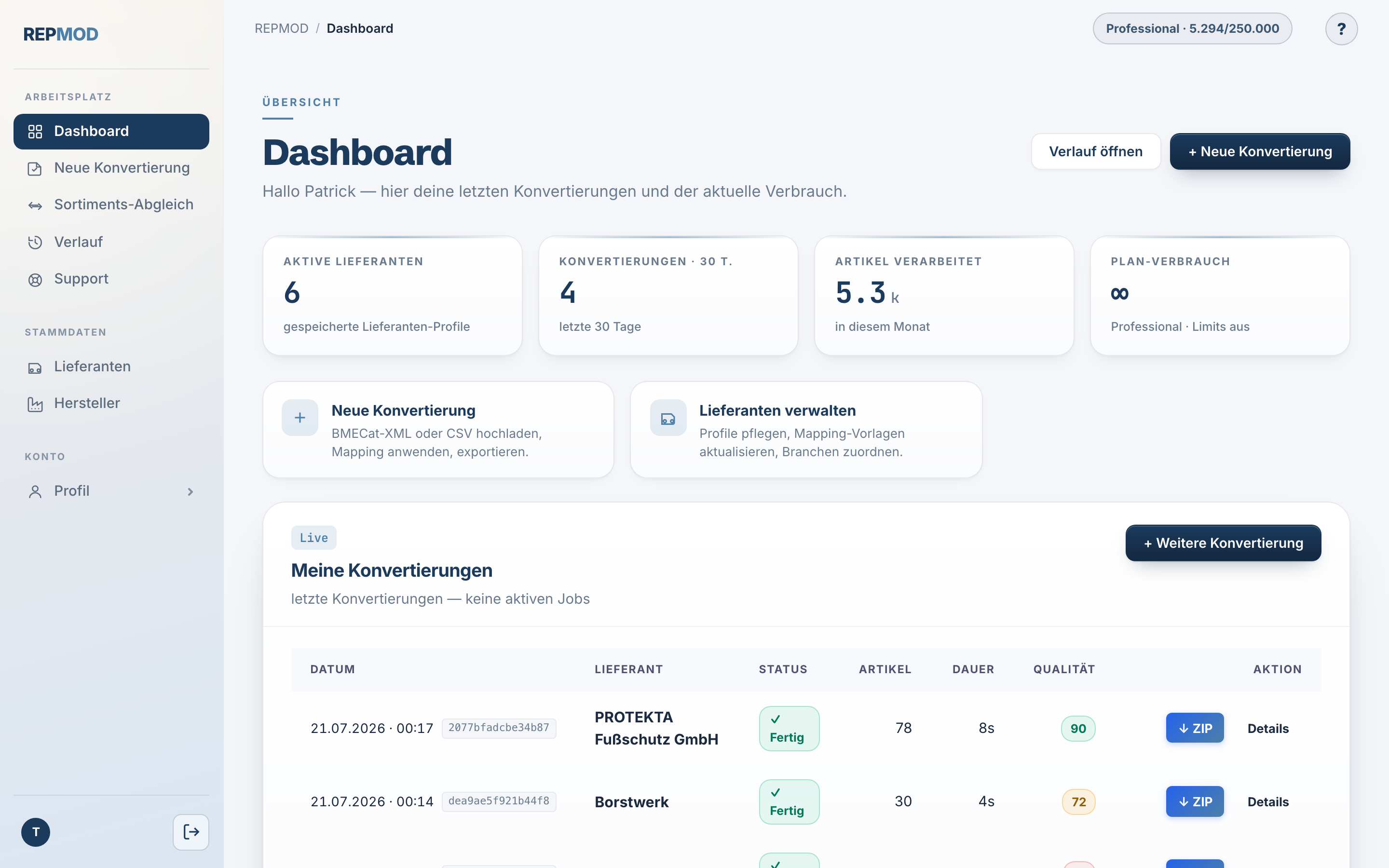Open the Support menu item
This screenshot has height=868, width=1389.
tap(111, 279)
